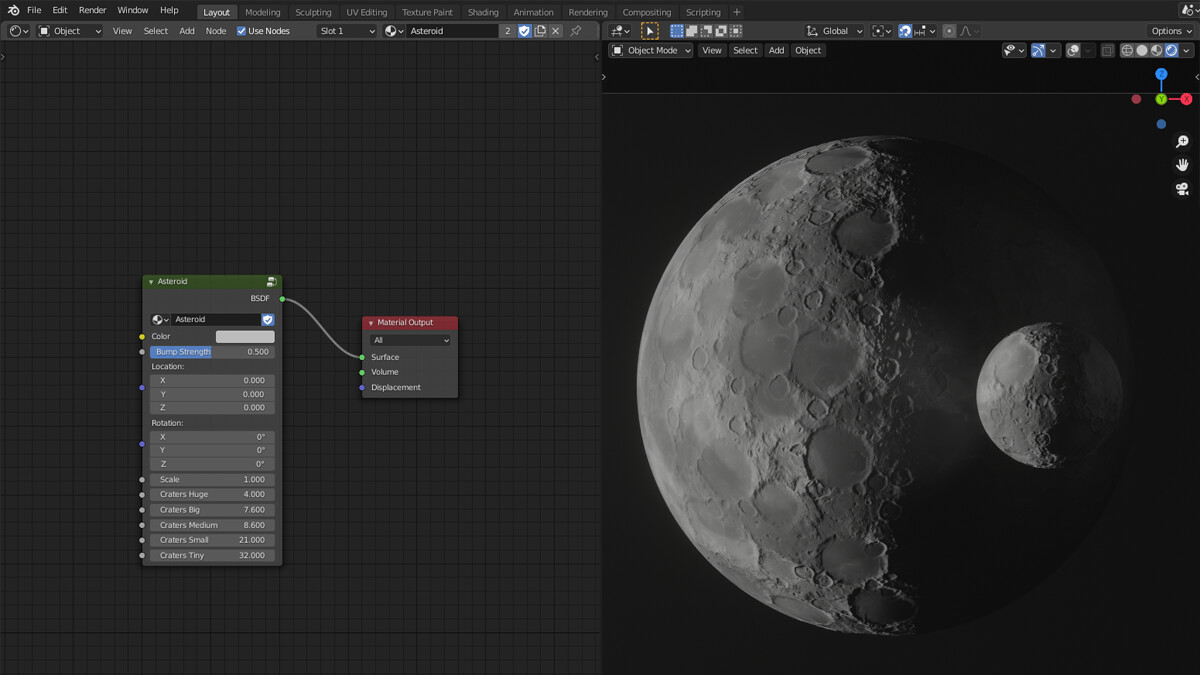
Task: Activate Material Preview shading
Action: pyautogui.click(x=1156, y=50)
